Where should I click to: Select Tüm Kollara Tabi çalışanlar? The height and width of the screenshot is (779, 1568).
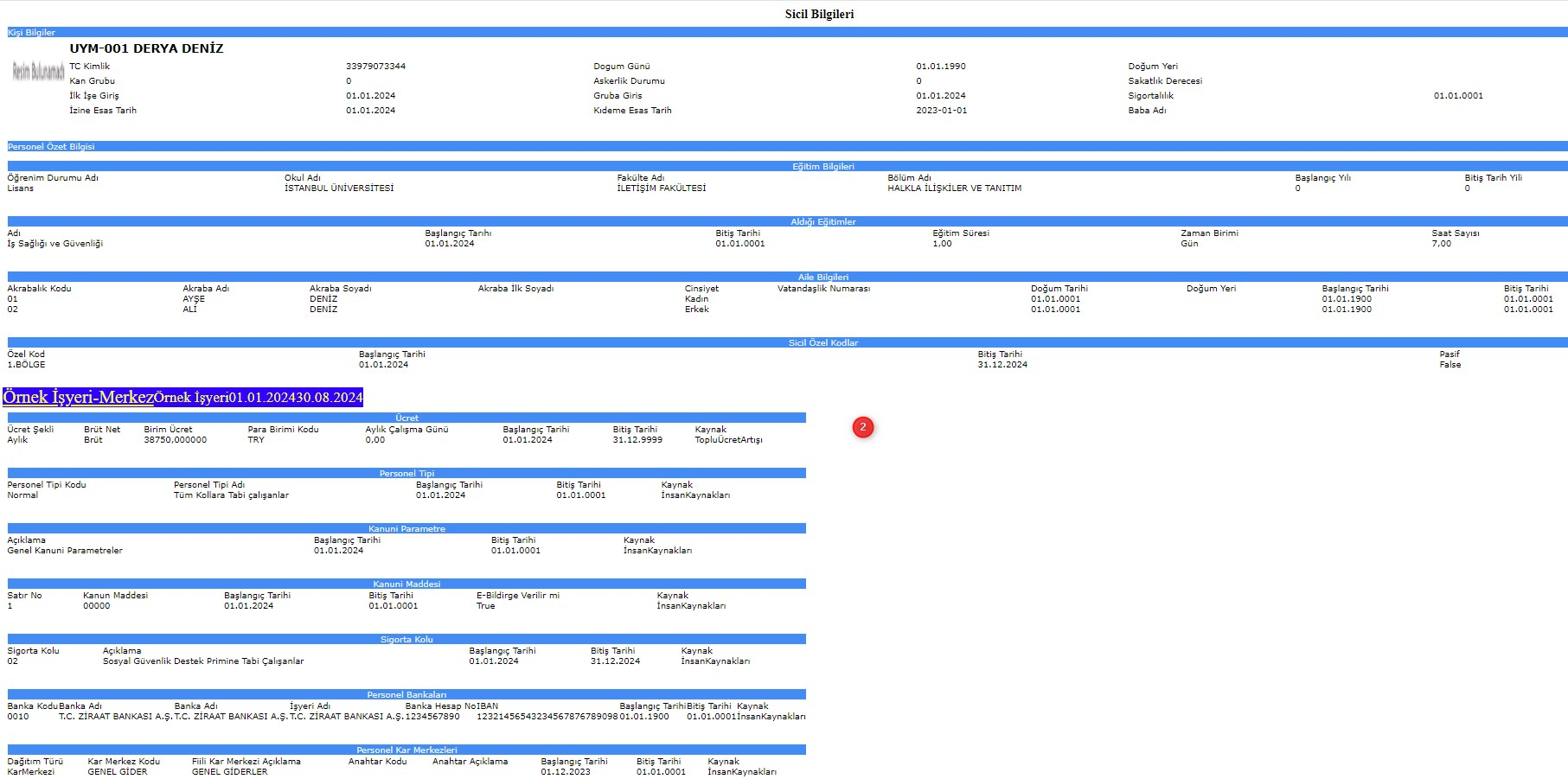click(231, 495)
